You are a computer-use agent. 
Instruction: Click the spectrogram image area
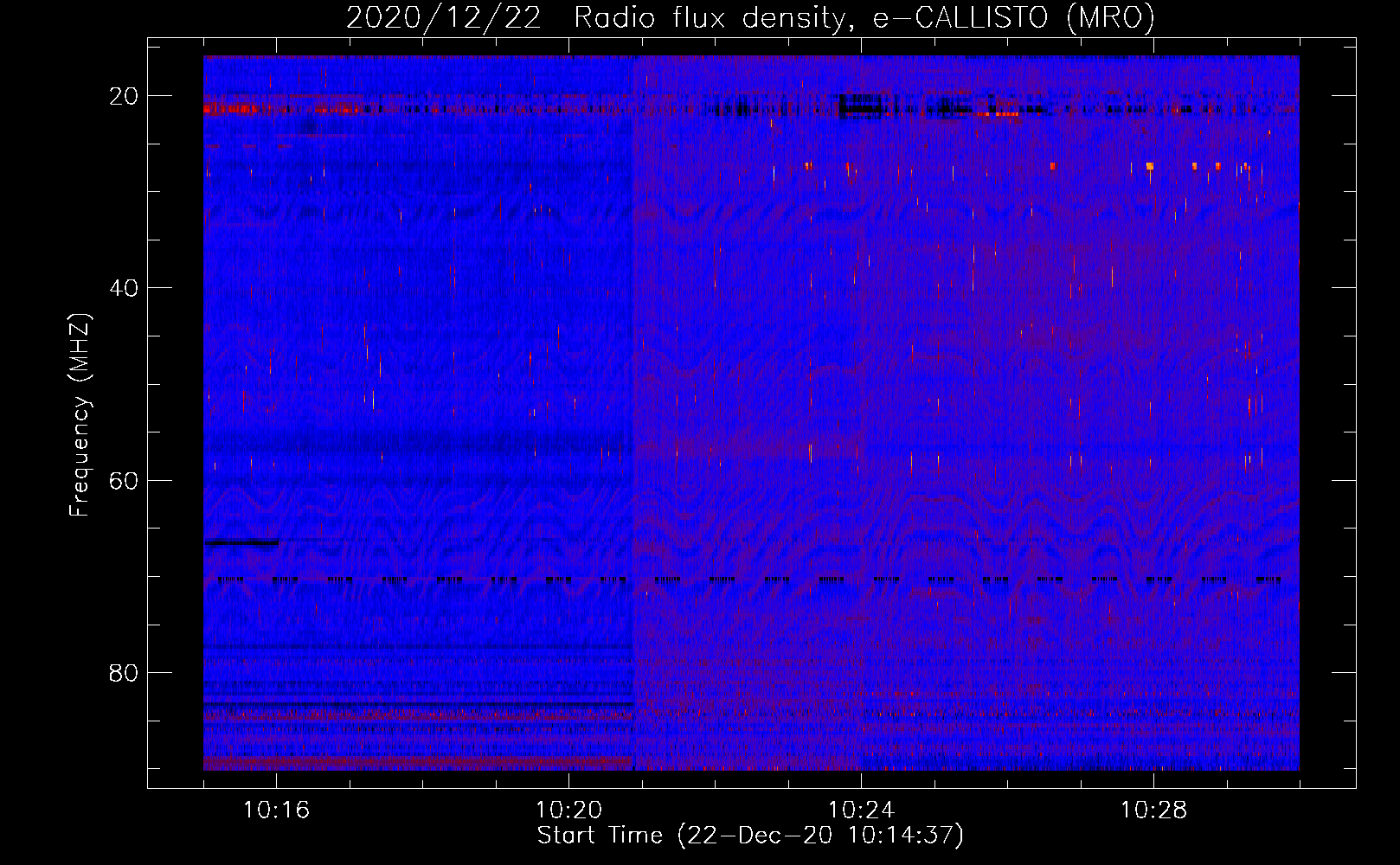(751, 413)
